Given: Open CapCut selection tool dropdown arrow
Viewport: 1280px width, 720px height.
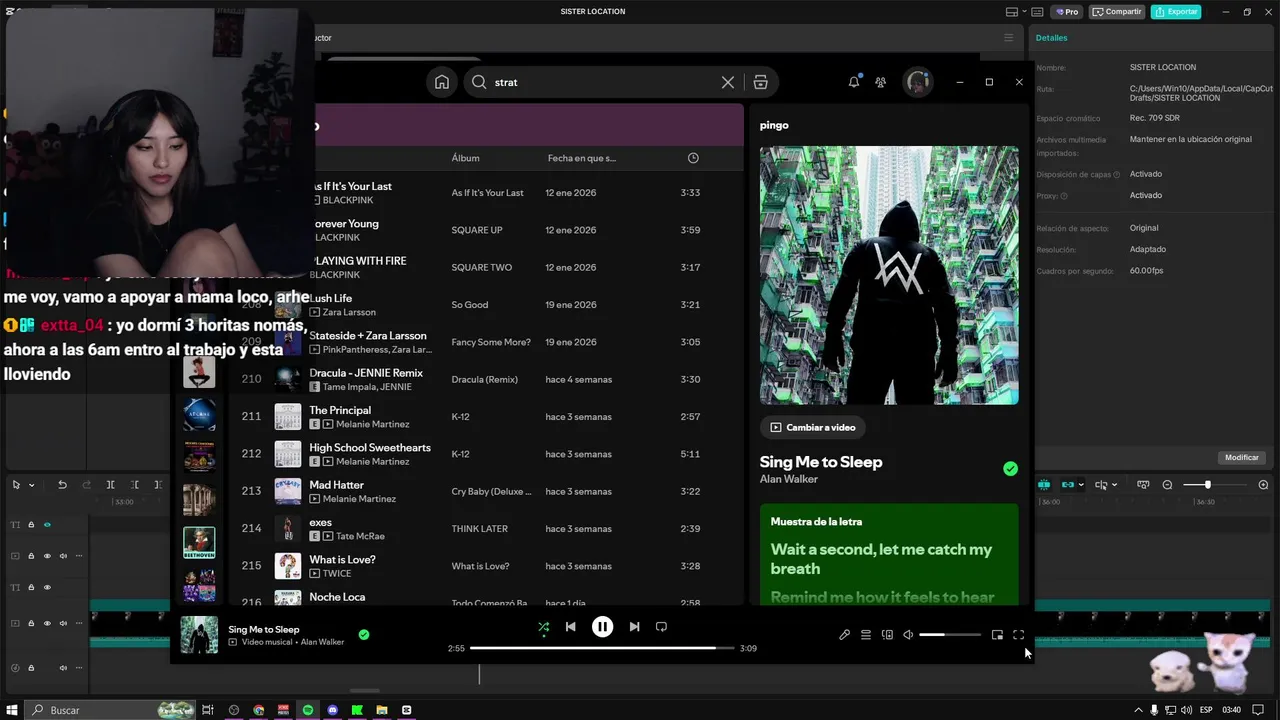Looking at the screenshot, I should pos(31,485).
